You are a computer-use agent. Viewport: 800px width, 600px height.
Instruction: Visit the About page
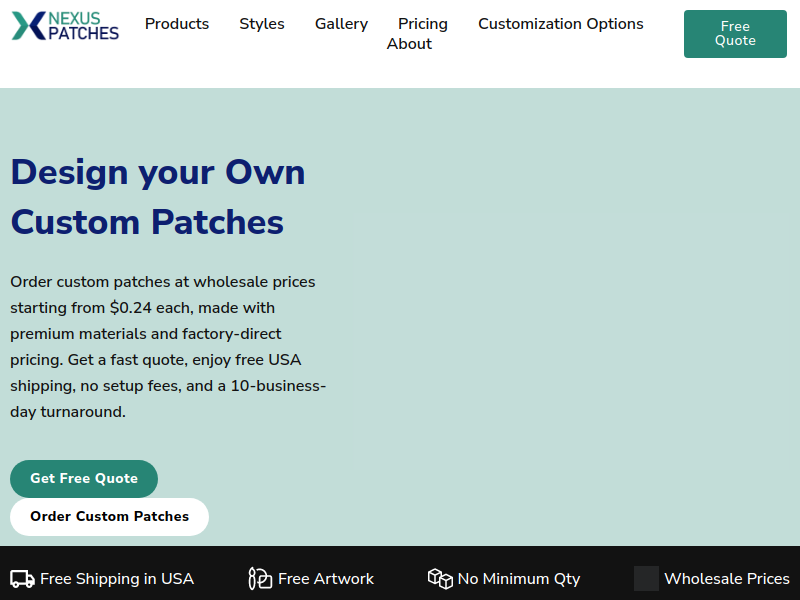click(409, 44)
